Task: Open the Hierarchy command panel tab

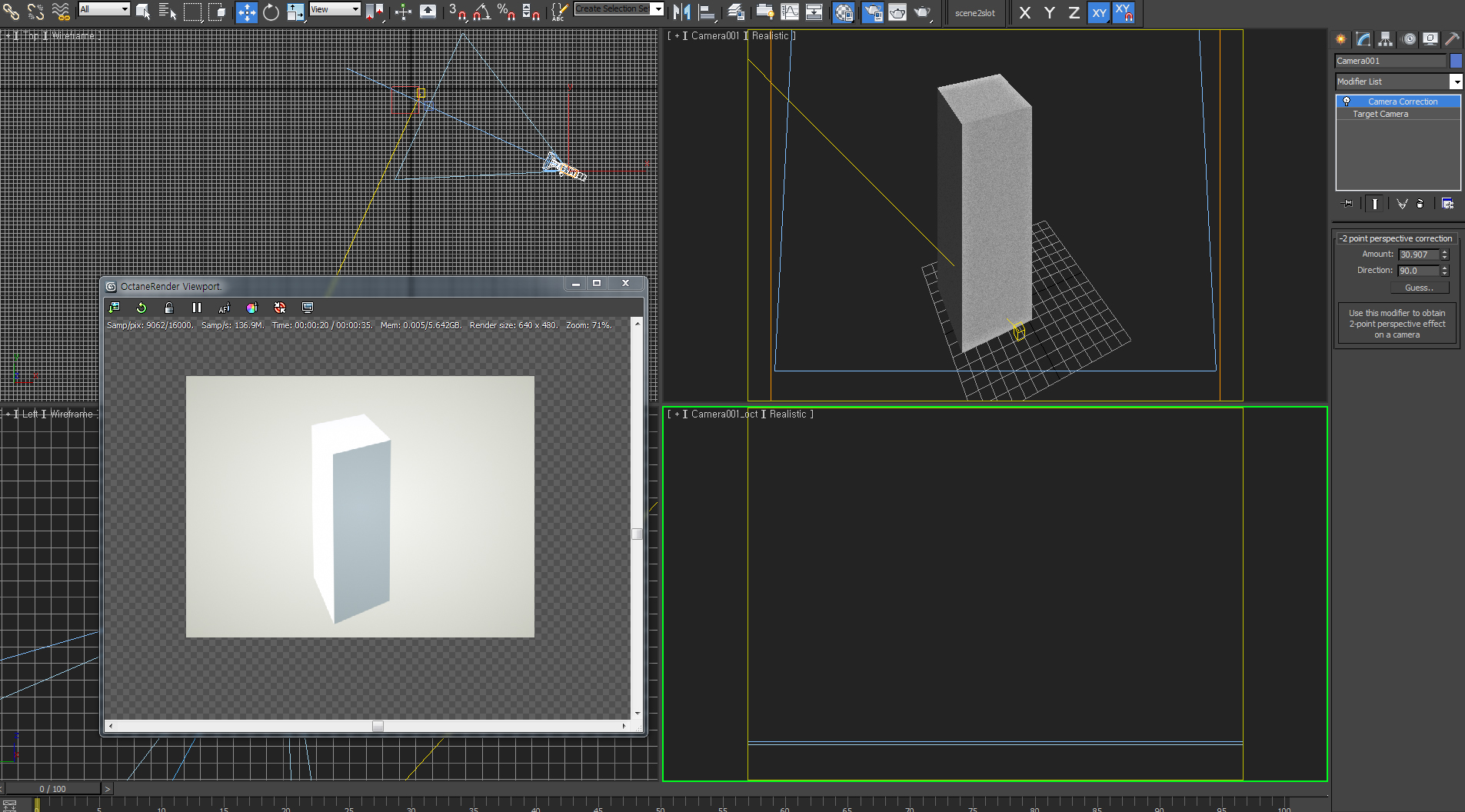Action: 1386,39
